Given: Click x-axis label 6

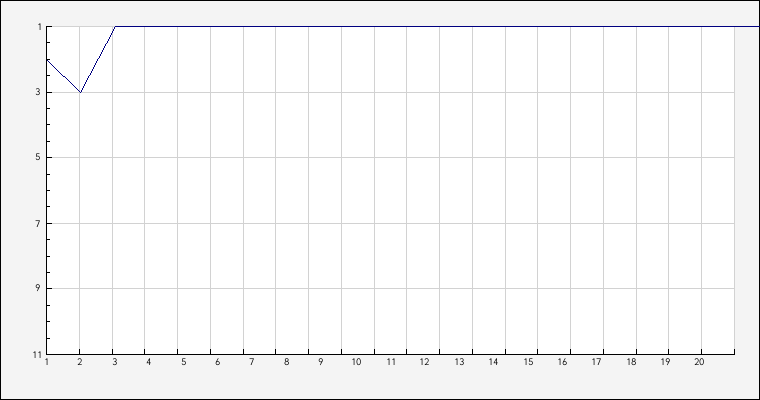Looking at the screenshot, I should (218, 362).
